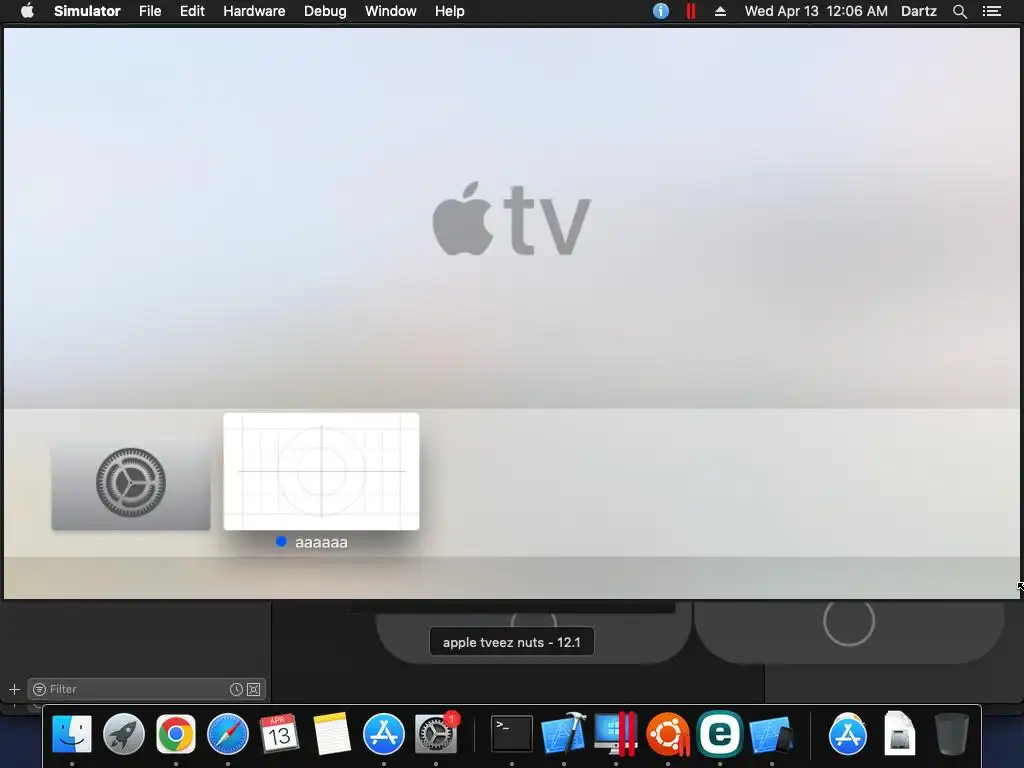Click the apple tveez nuts - 12.1 label
1024x768 pixels.
511,642
